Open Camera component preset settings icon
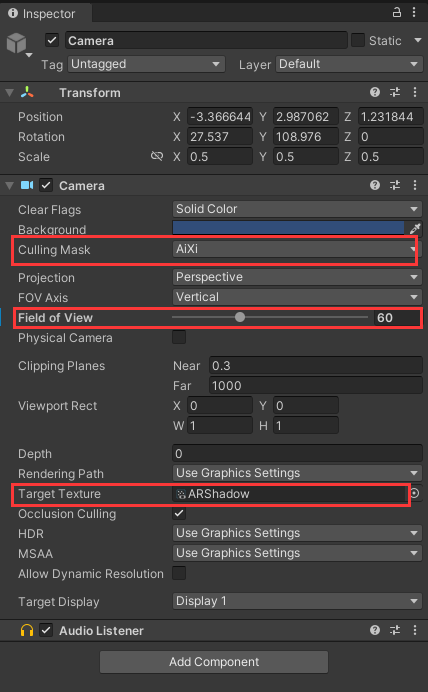 click(x=395, y=185)
